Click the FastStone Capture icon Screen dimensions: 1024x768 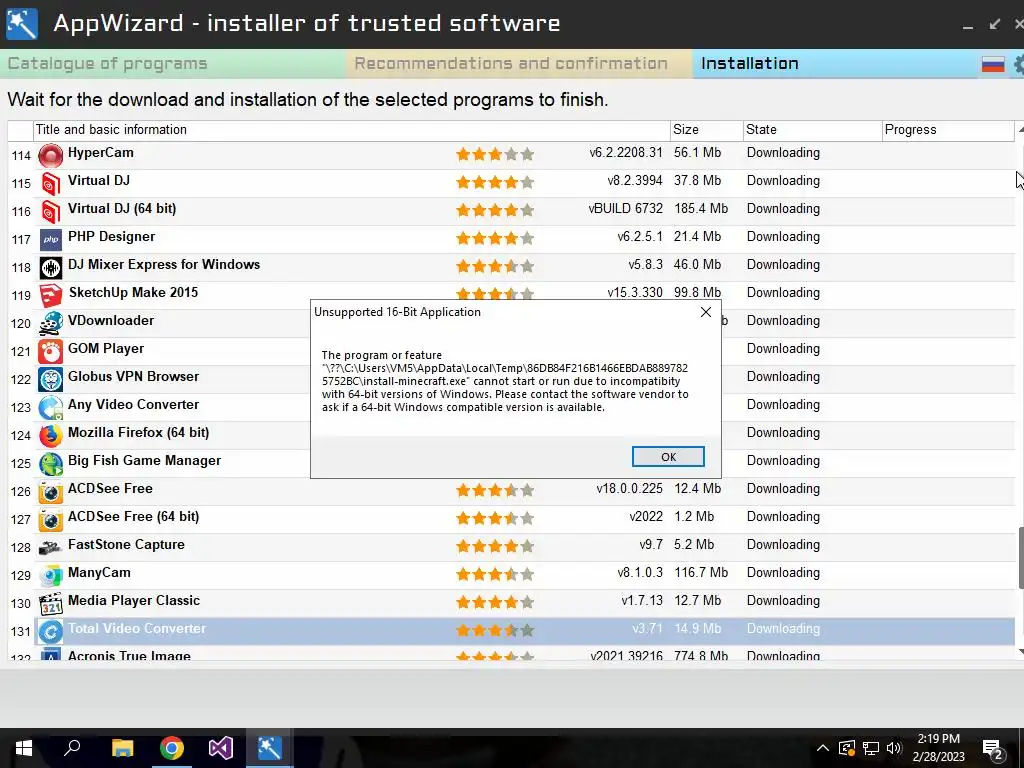point(50,548)
